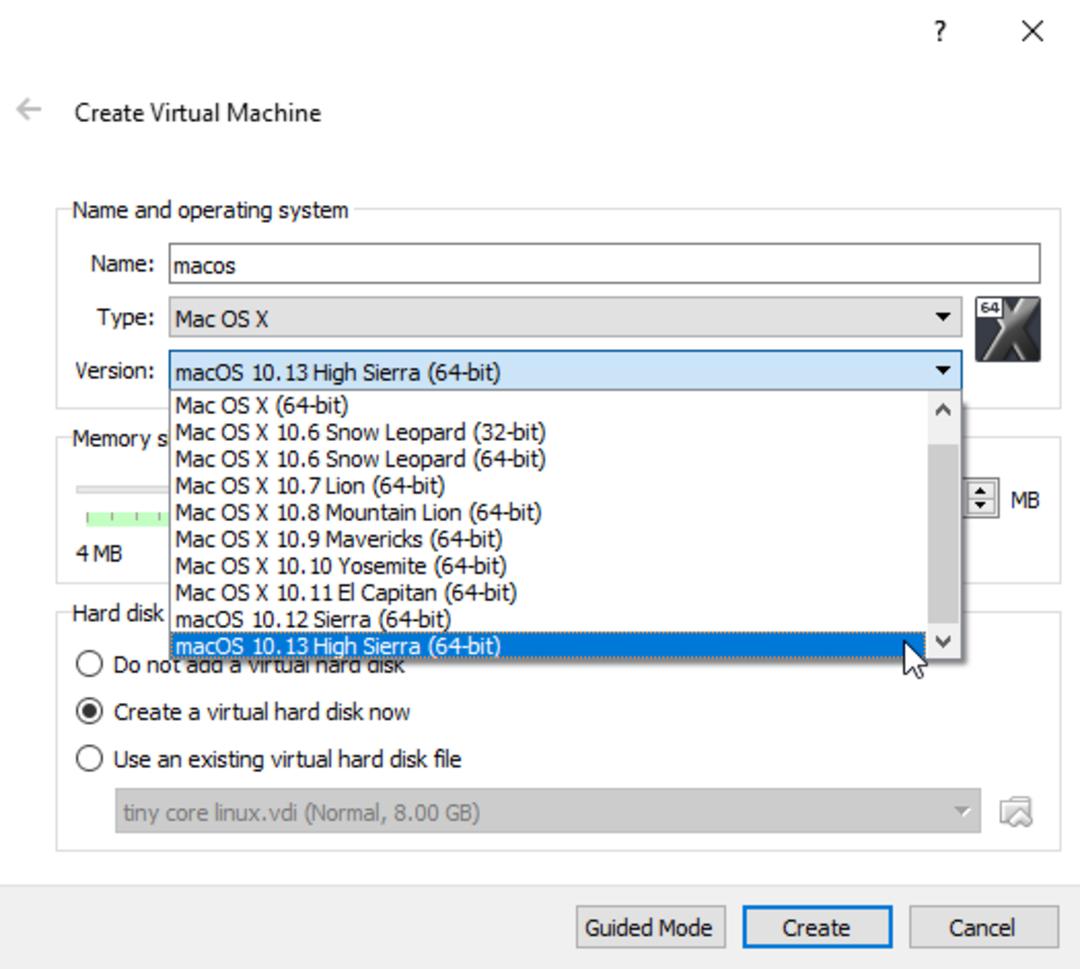Image resolution: width=1080 pixels, height=969 pixels.
Task: Choose macOS 10.13 High Sierra (64-bit) in list
Action: click(548, 646)
